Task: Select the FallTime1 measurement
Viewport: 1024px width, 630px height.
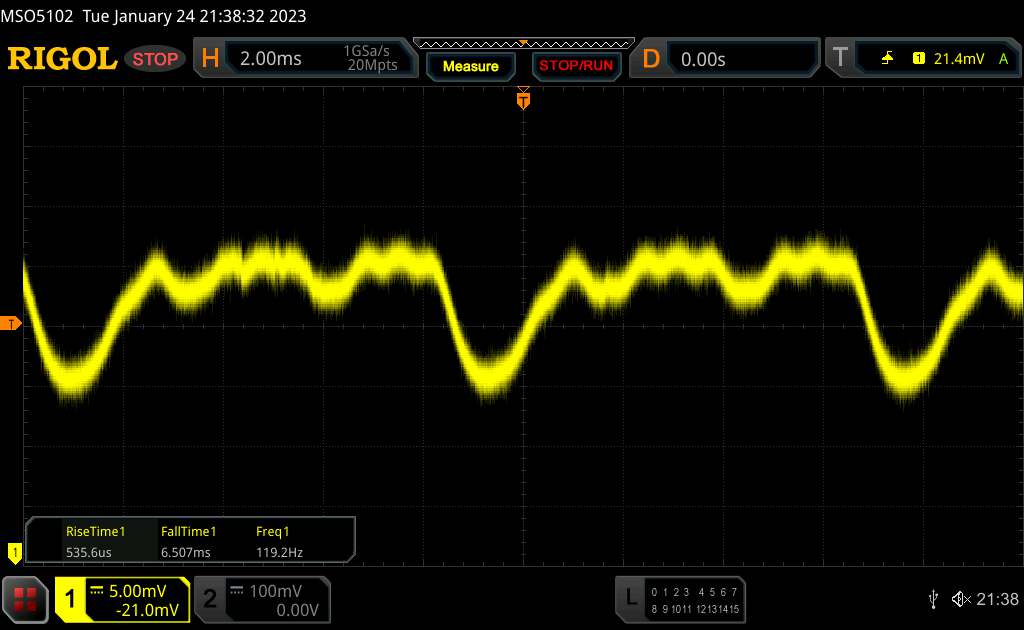Action: click(x=188, y=531)
